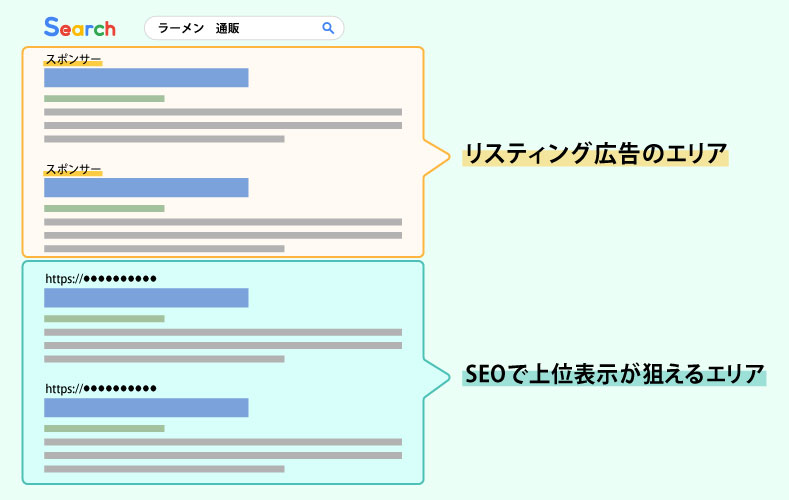The image size is (789, 500).
Task: Open the first organic result's blue title
Action: (x=146, y=298)
